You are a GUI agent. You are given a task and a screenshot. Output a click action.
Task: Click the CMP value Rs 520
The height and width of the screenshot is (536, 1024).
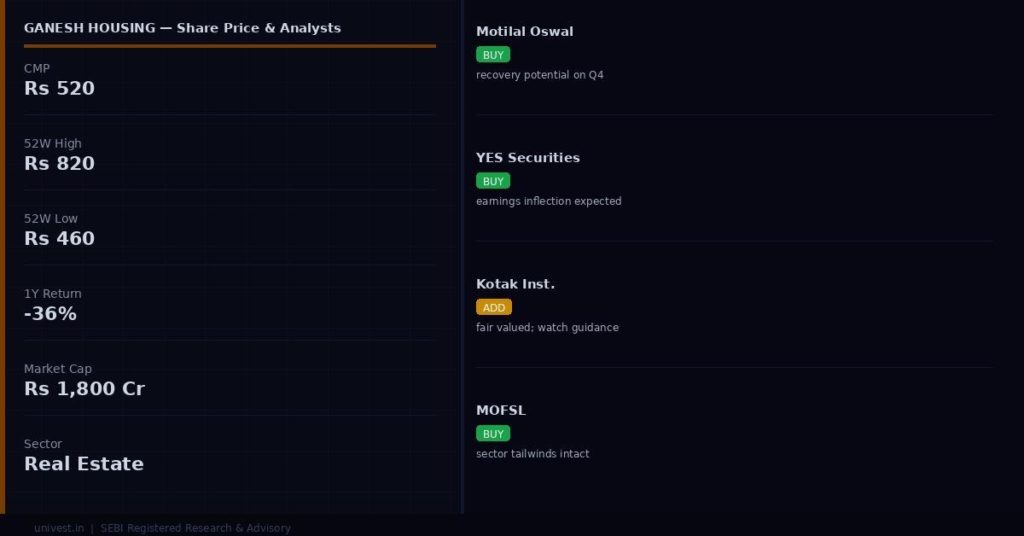pyautogui.click(x=60, y=89)
